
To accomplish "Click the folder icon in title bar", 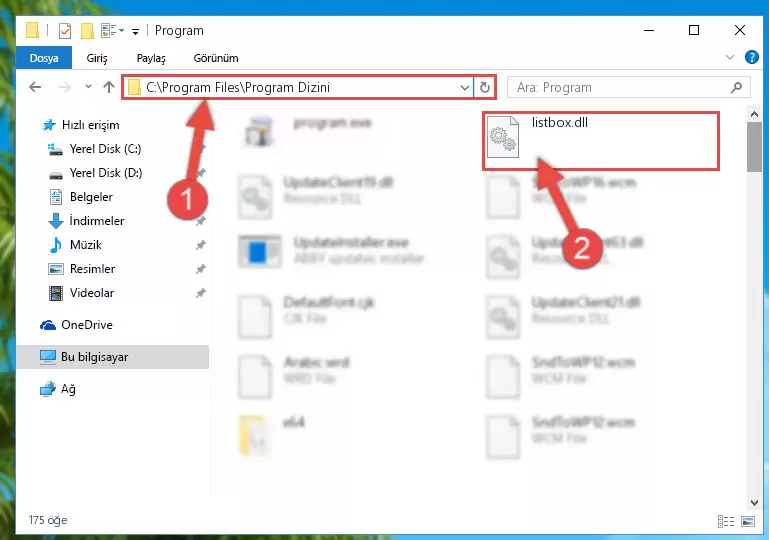I will 32,30.
